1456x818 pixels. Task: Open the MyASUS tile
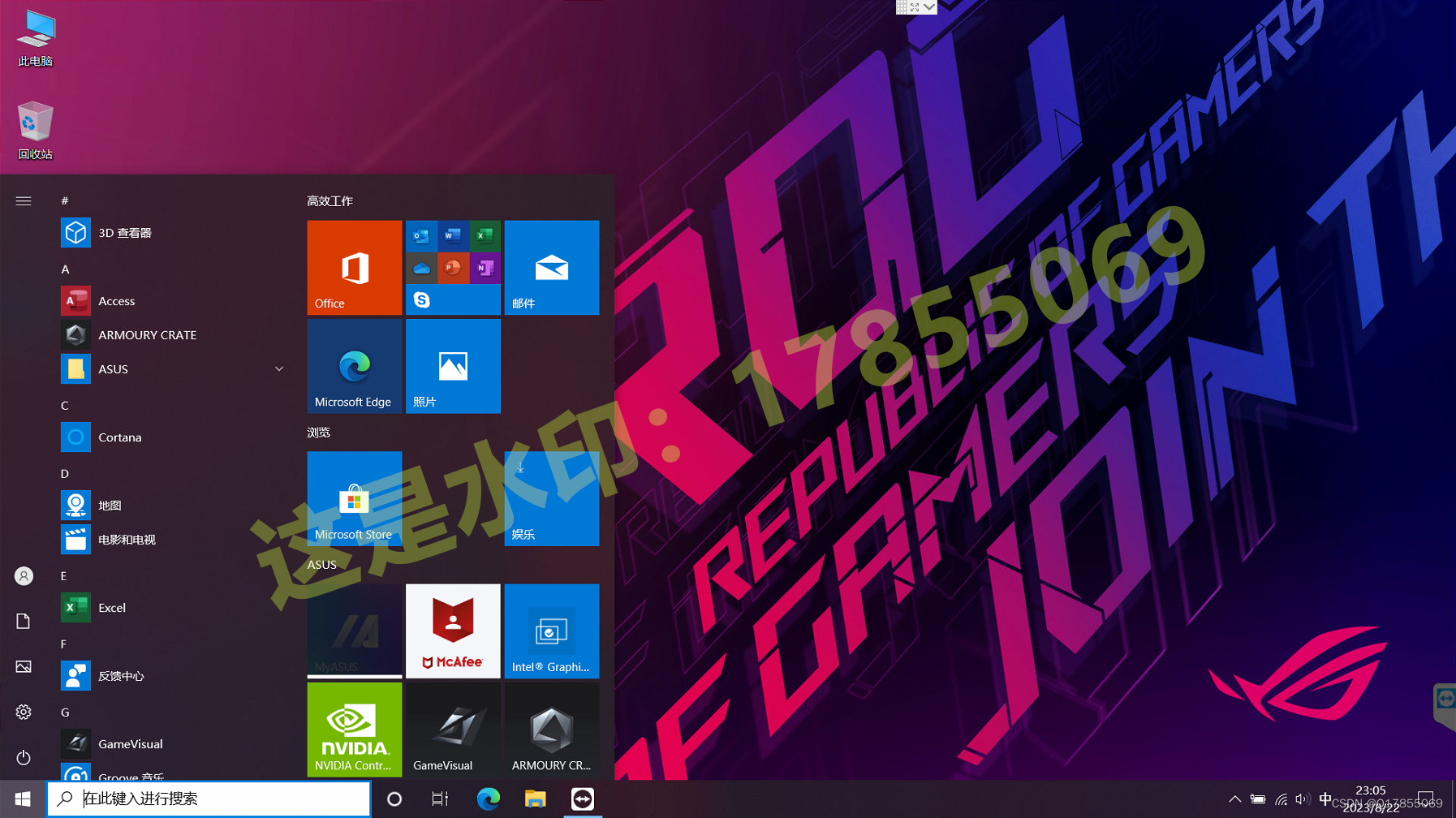[355, 631]
